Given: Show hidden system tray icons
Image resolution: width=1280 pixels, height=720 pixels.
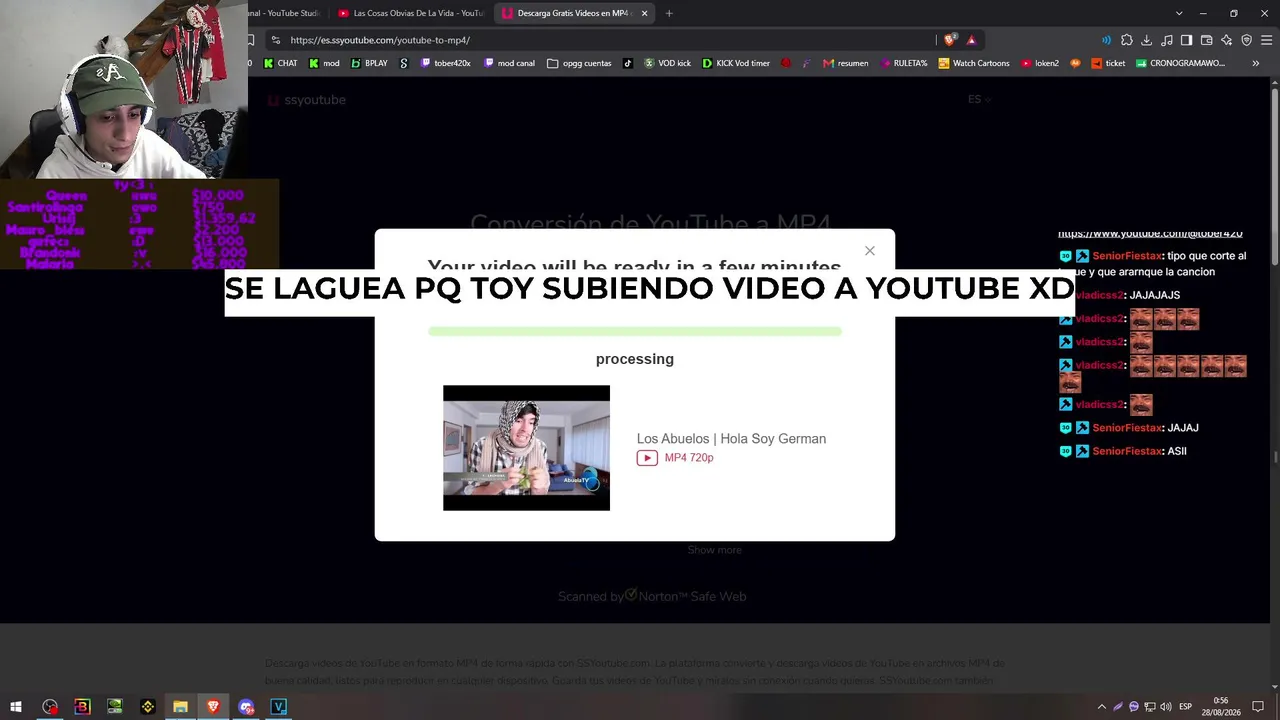Looking at the screenshot, I should (x=1102, y=707).
